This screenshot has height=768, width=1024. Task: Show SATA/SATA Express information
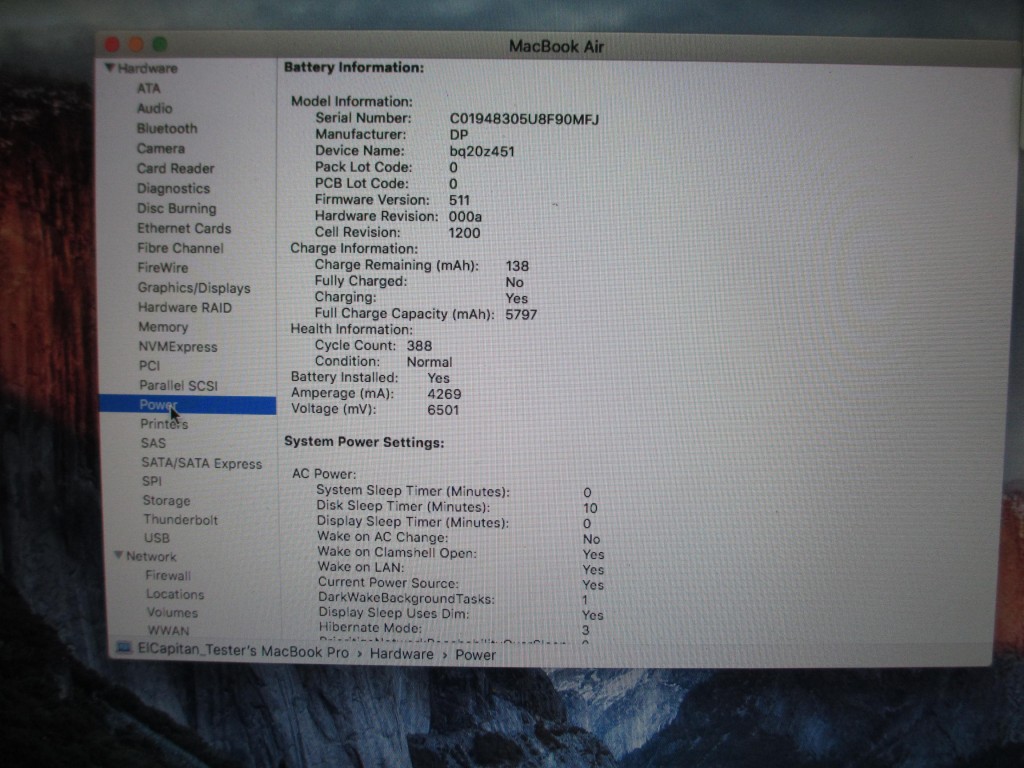point(202,463)
